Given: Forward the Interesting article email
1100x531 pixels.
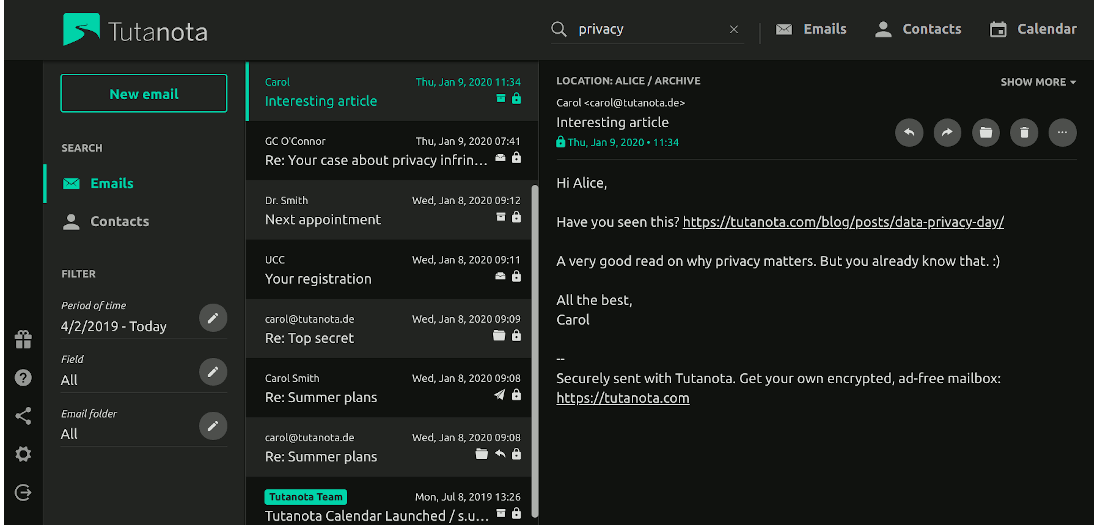Looking at the screenshot, I should click(947, 132).
